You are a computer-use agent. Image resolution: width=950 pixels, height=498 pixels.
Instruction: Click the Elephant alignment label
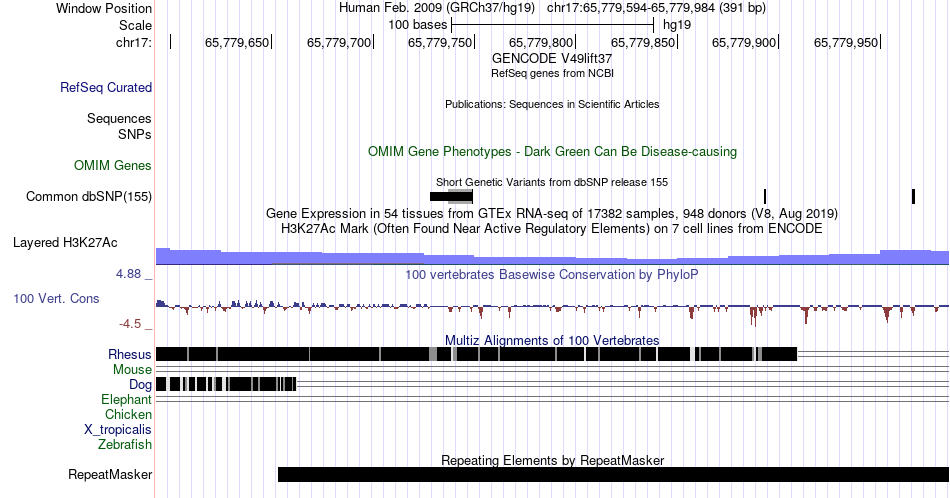[x=126, y=399]
